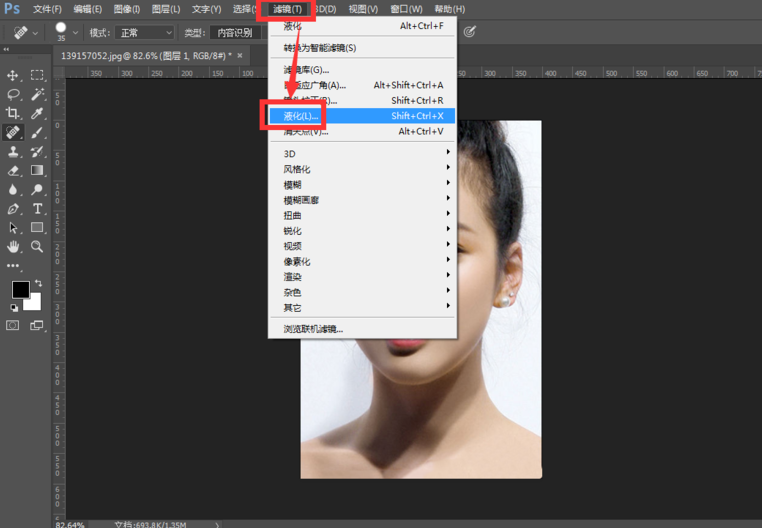
Task: Open the 模式 blend mode dropdown
Action: [x=144, y=33]
